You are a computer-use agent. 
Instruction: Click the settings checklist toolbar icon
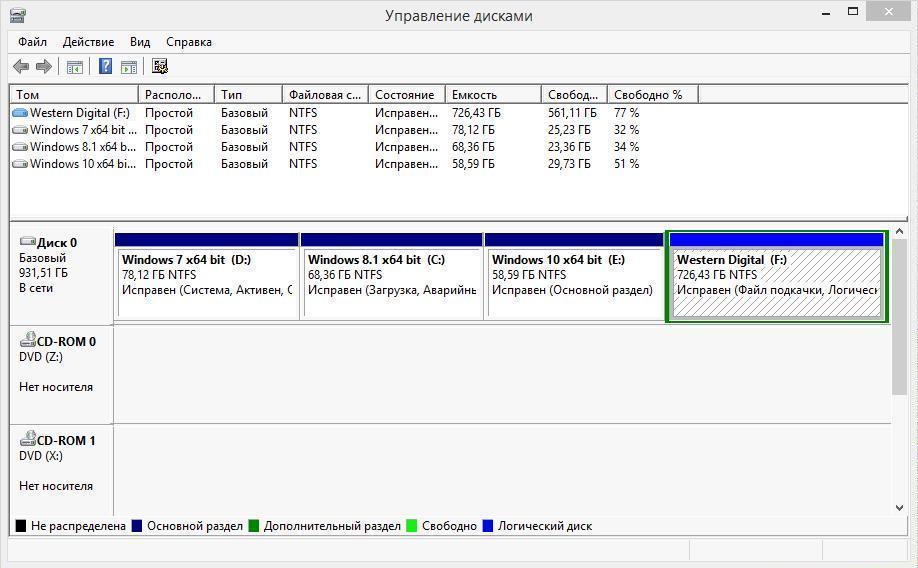160,66
